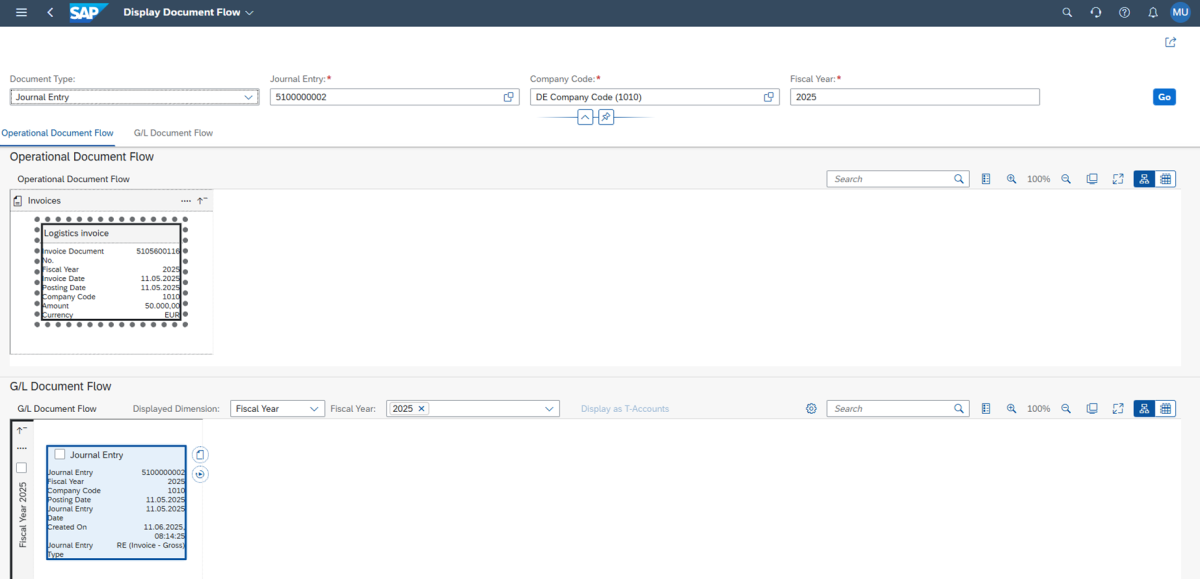
Task: Open the Document Type dropdown
Action: pos(249,97)
